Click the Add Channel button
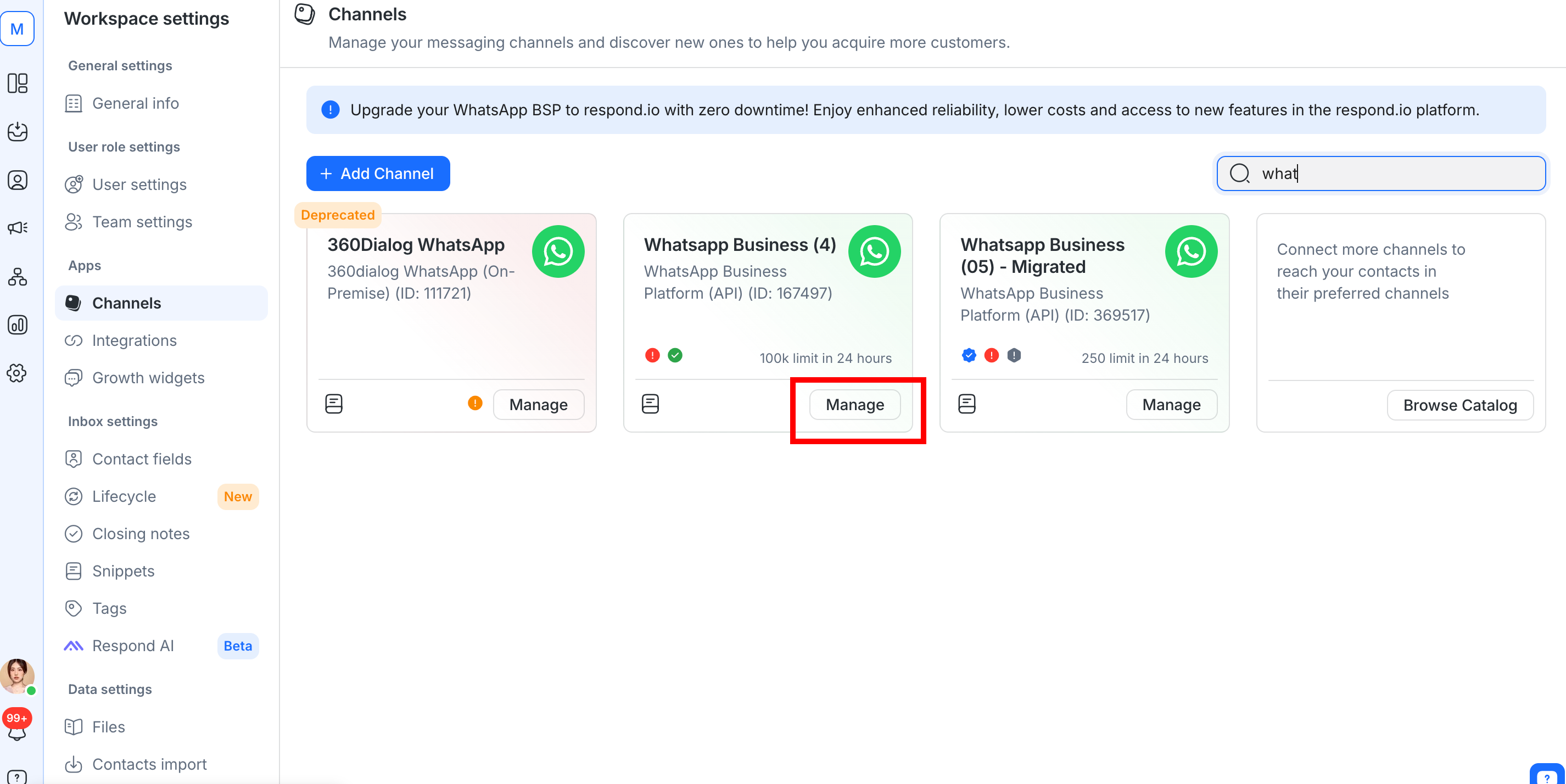 point(378,174)
